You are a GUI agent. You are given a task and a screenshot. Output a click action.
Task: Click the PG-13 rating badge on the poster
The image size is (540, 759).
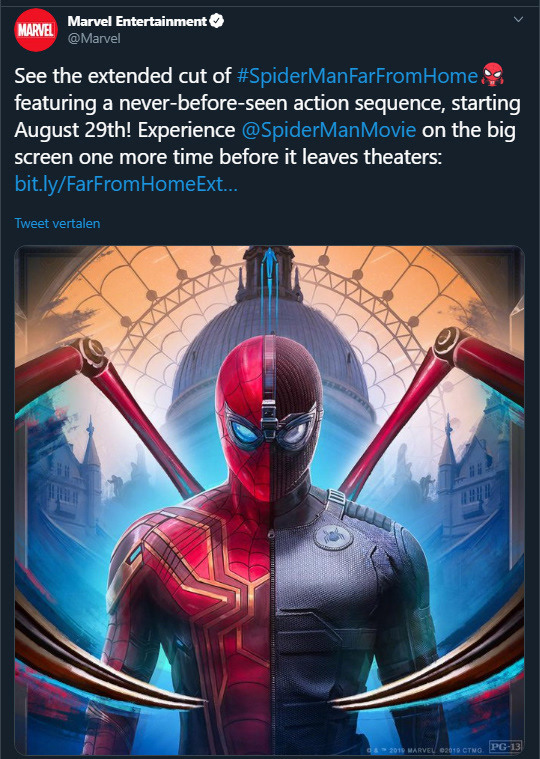tap(505, 746)
